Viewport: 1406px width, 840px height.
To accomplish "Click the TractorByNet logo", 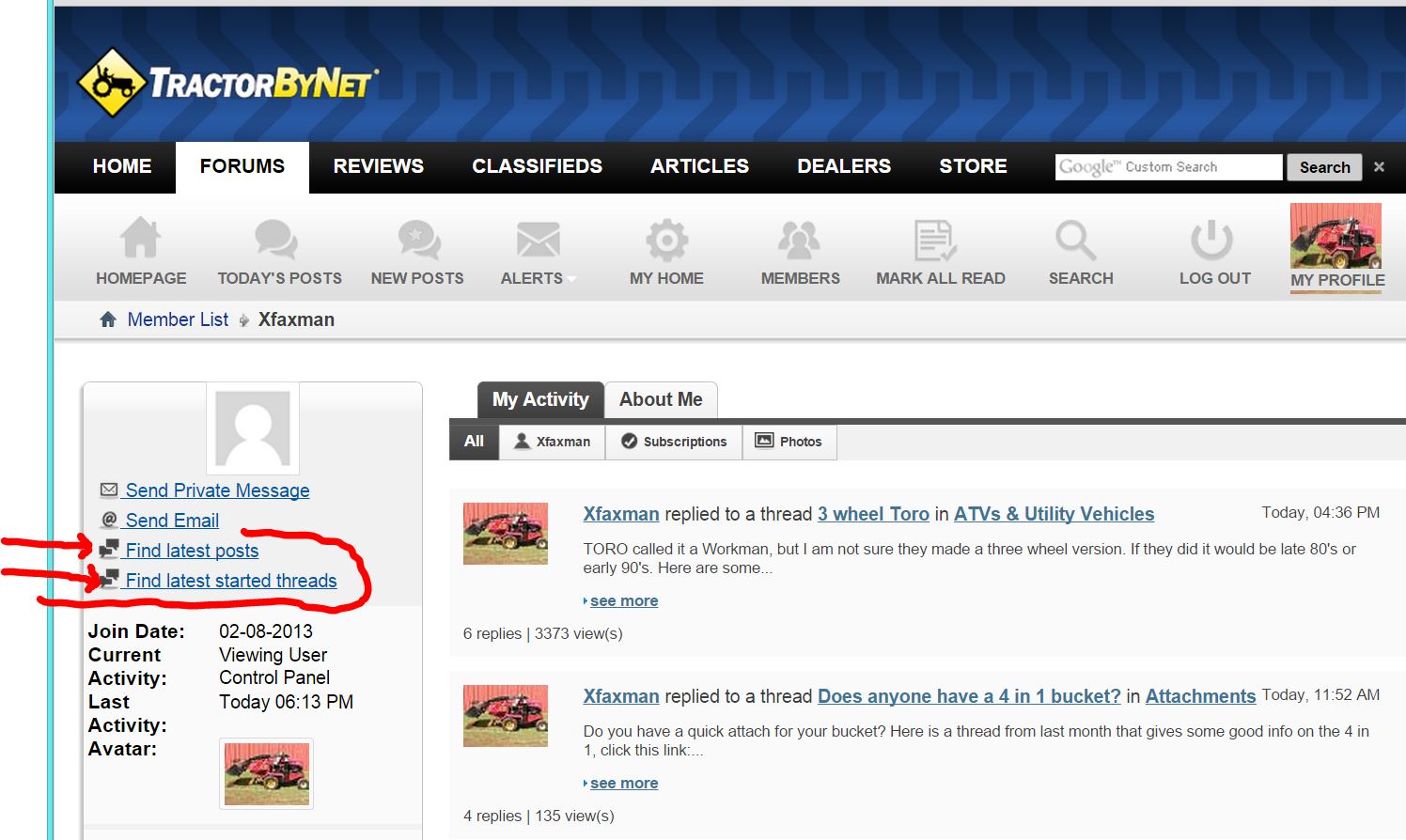I will tap(227, 83).
